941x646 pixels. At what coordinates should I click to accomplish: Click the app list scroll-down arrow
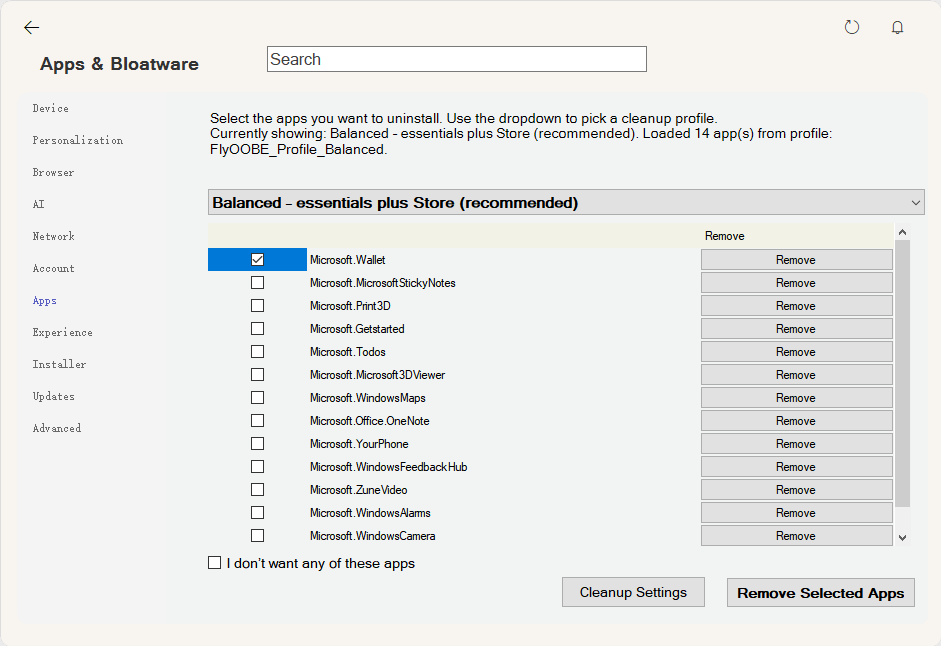902,537
